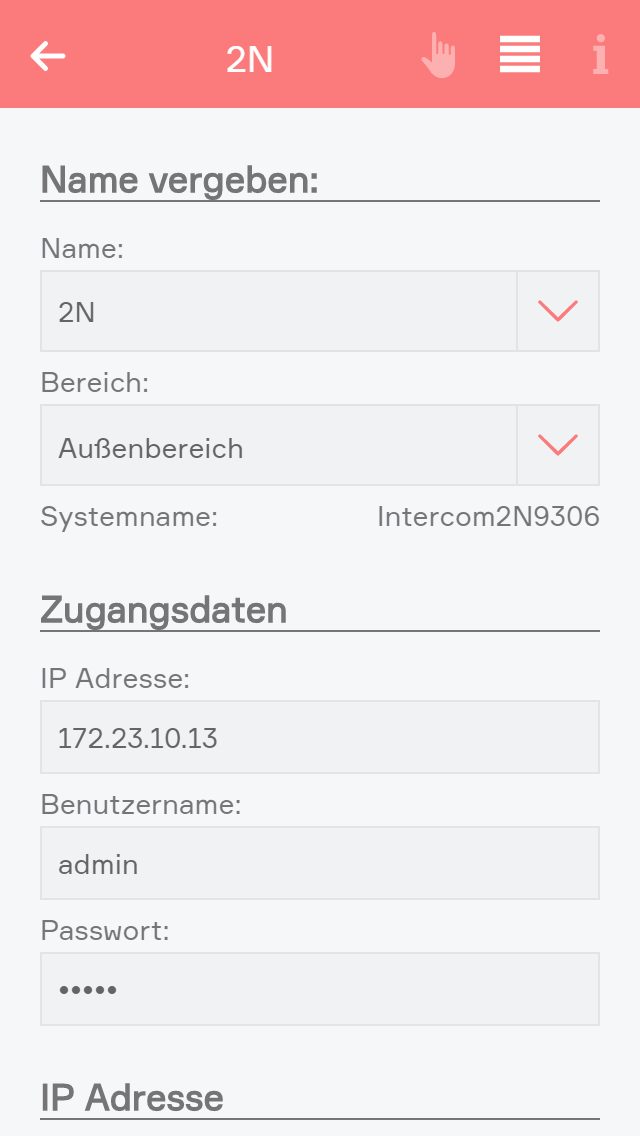Tap the "Bereich:" label text
640x1136 pixels.
(94, 383)
